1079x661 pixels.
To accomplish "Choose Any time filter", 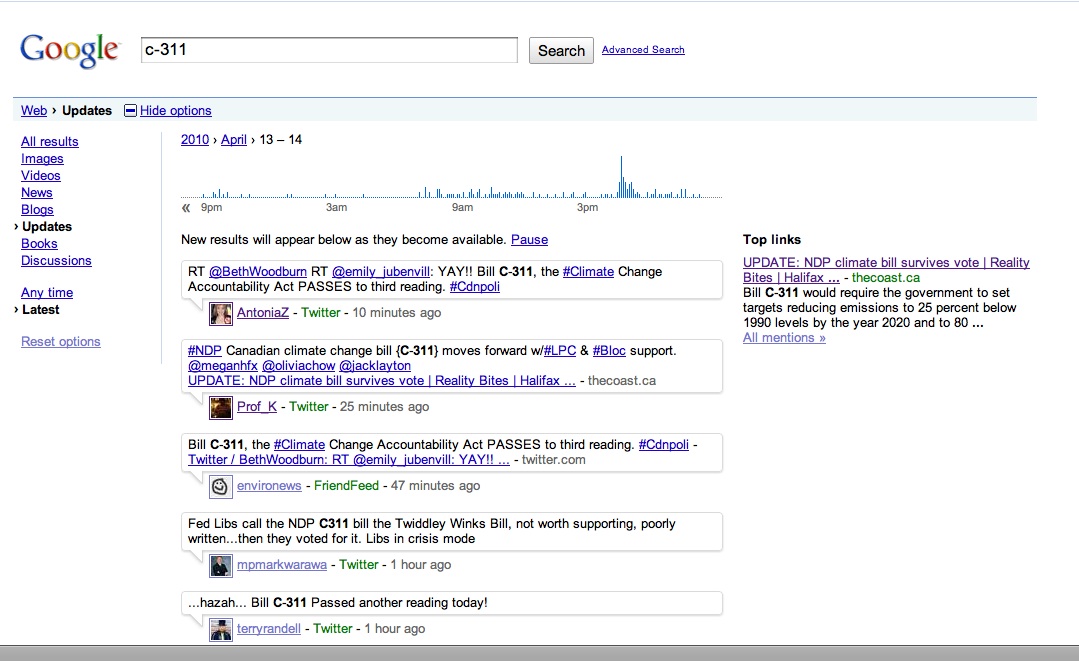I will coord(47,293).
